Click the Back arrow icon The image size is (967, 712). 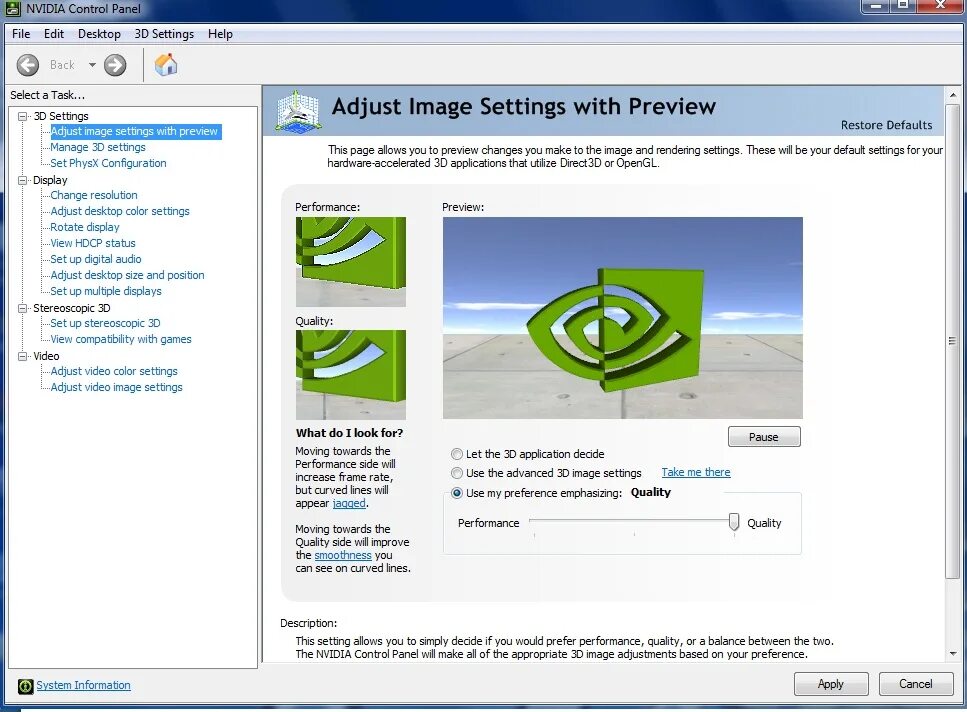(28, 65)
